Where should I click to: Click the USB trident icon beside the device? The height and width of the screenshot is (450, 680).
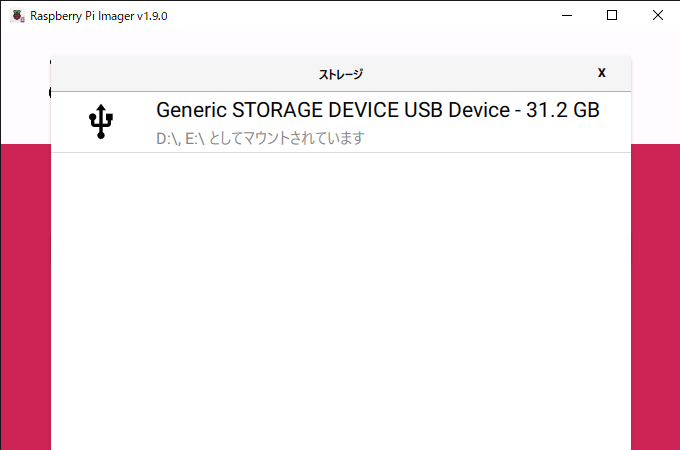(101, 122)
